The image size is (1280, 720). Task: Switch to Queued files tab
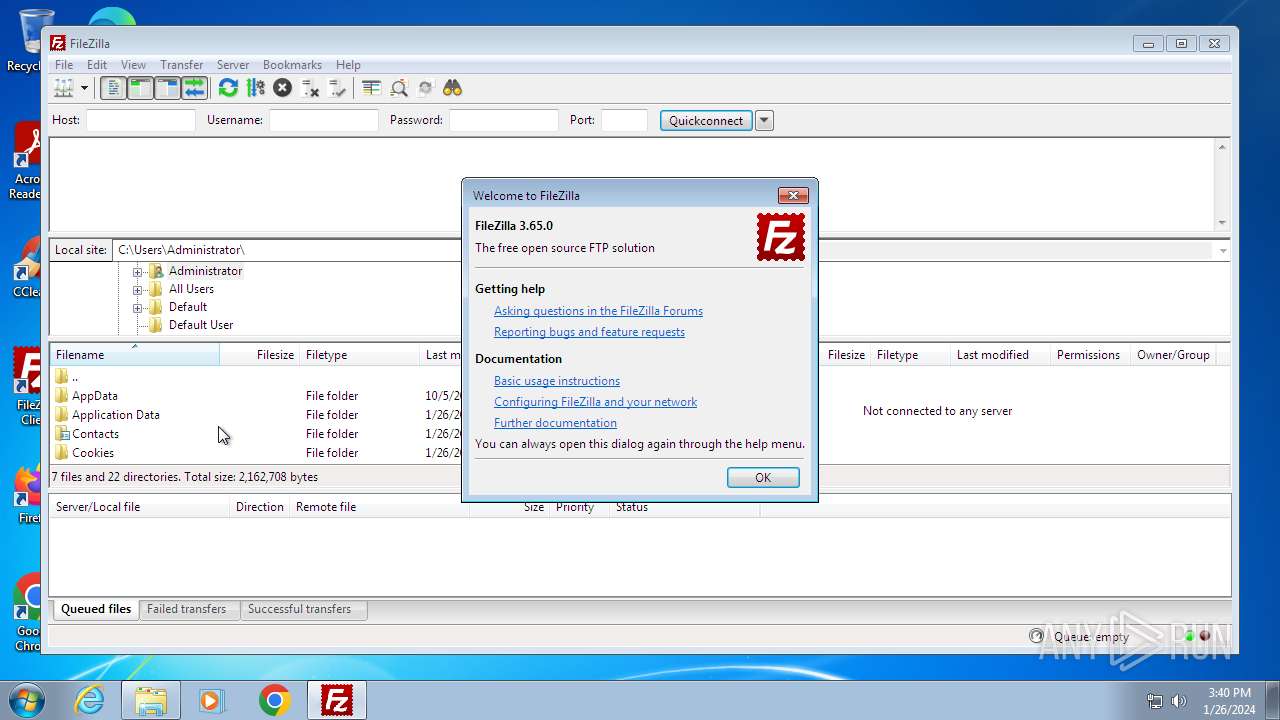click(x=96, y=609)
